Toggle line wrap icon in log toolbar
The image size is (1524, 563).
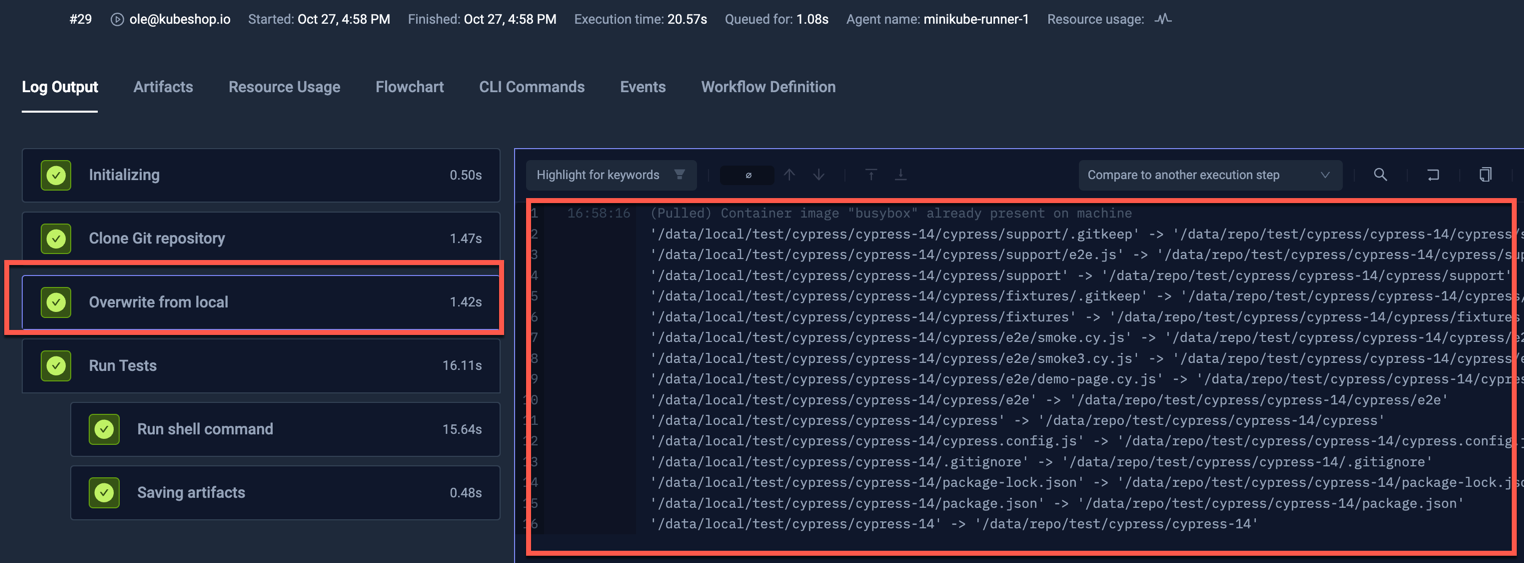coord(1433,175)
